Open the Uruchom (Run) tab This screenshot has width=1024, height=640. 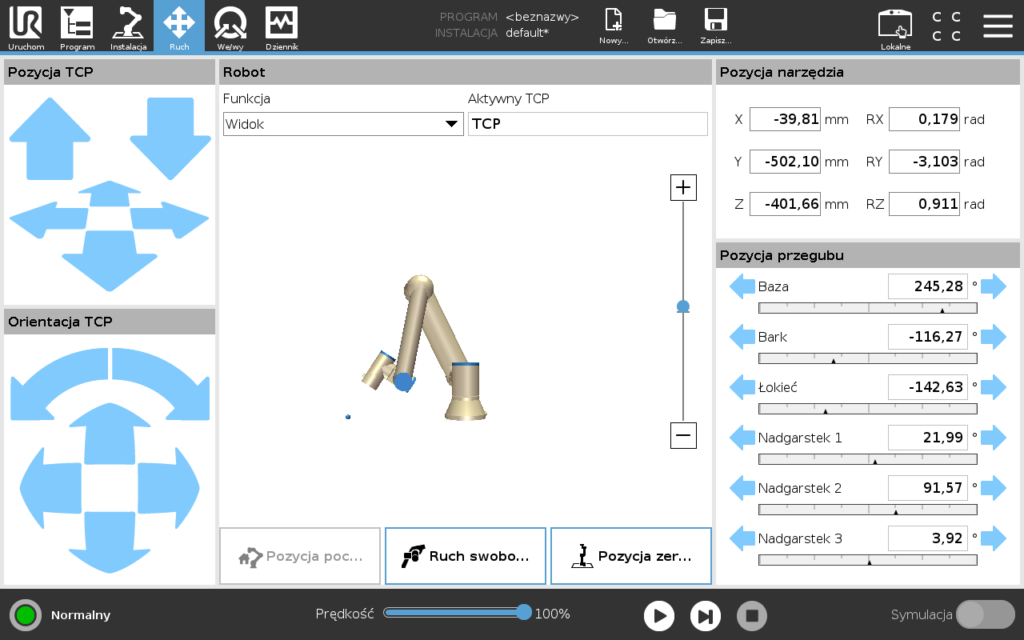pyautogui.click(x=26, y=26)
